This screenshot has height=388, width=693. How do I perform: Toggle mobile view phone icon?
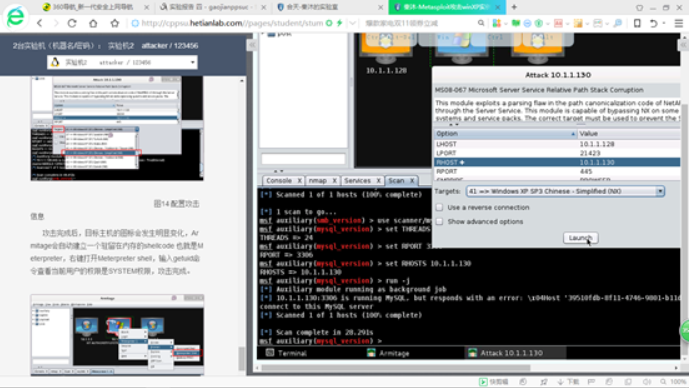pos(637,23)
